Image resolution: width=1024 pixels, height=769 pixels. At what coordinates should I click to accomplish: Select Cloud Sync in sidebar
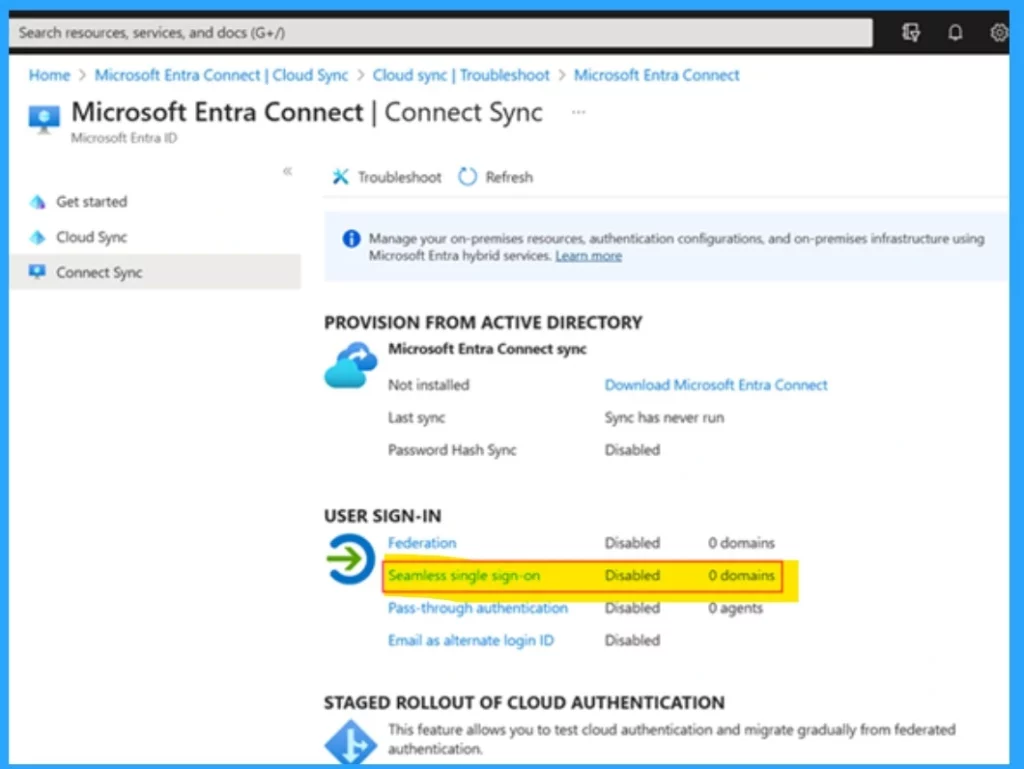[155, 237]
